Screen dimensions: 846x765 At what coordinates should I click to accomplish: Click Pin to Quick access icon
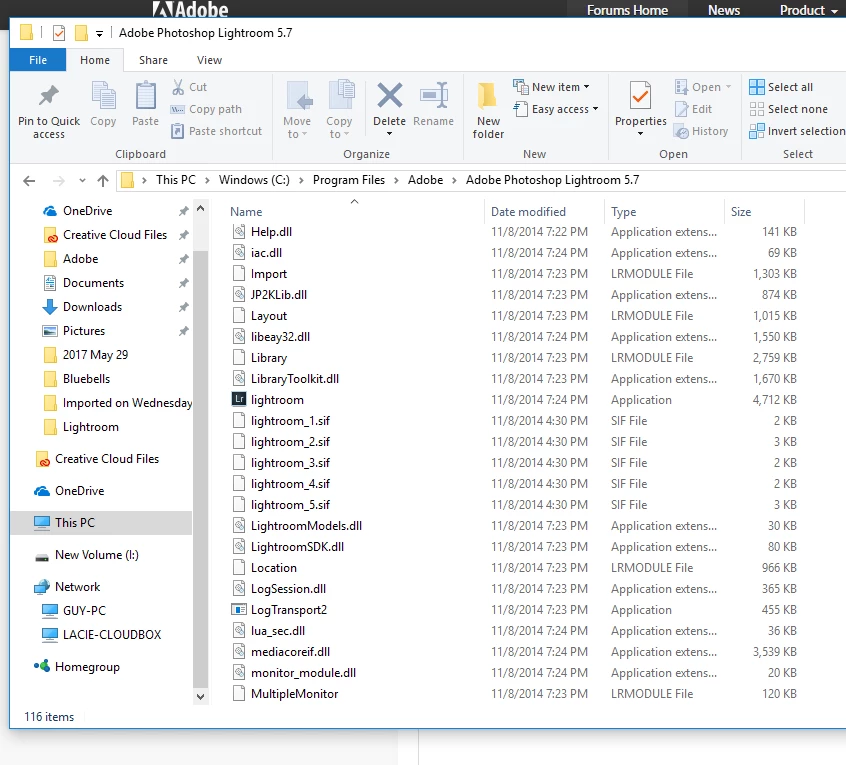49,97
